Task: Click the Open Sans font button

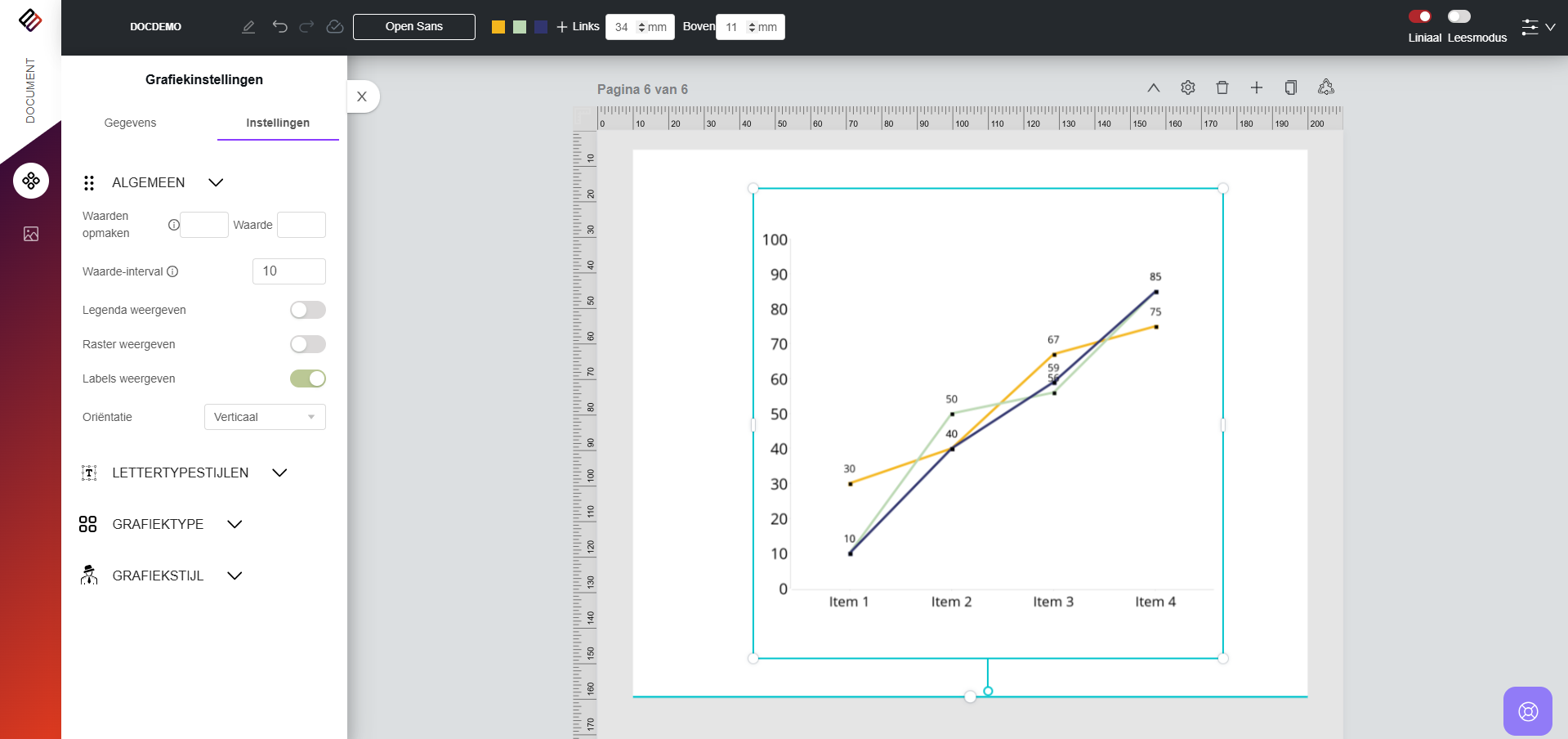Action: [x=414, y=27]
